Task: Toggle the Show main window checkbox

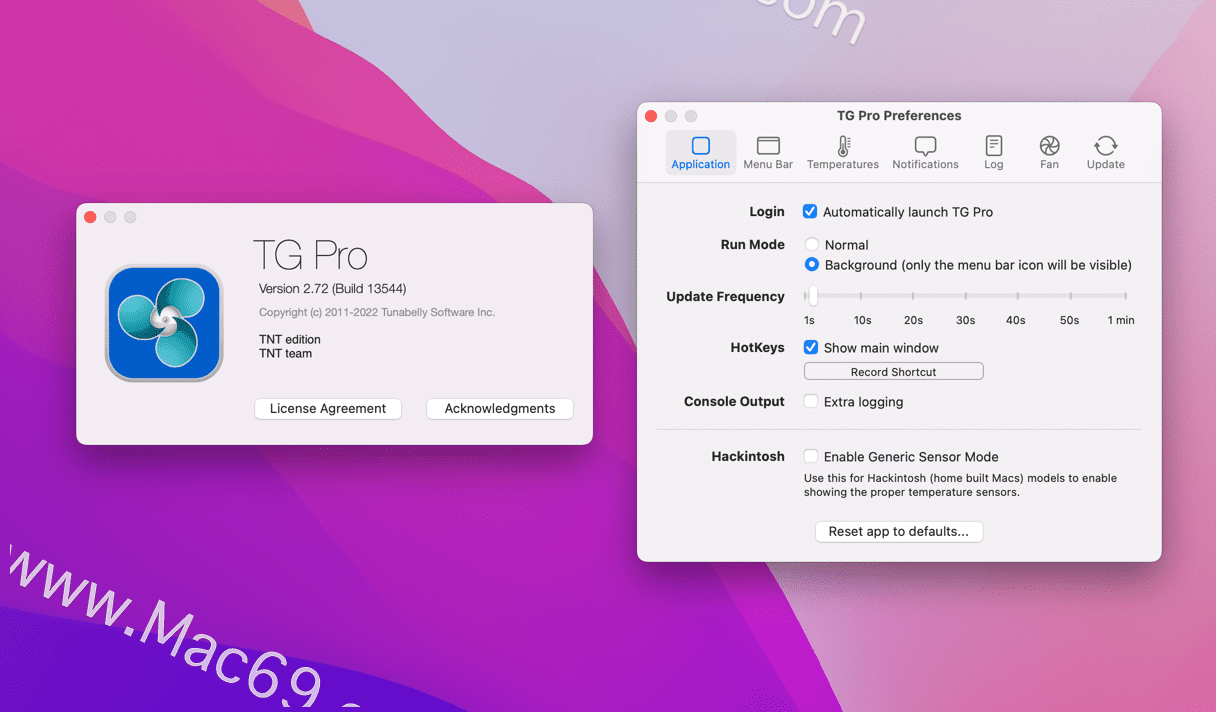Action: coord(811,348)
